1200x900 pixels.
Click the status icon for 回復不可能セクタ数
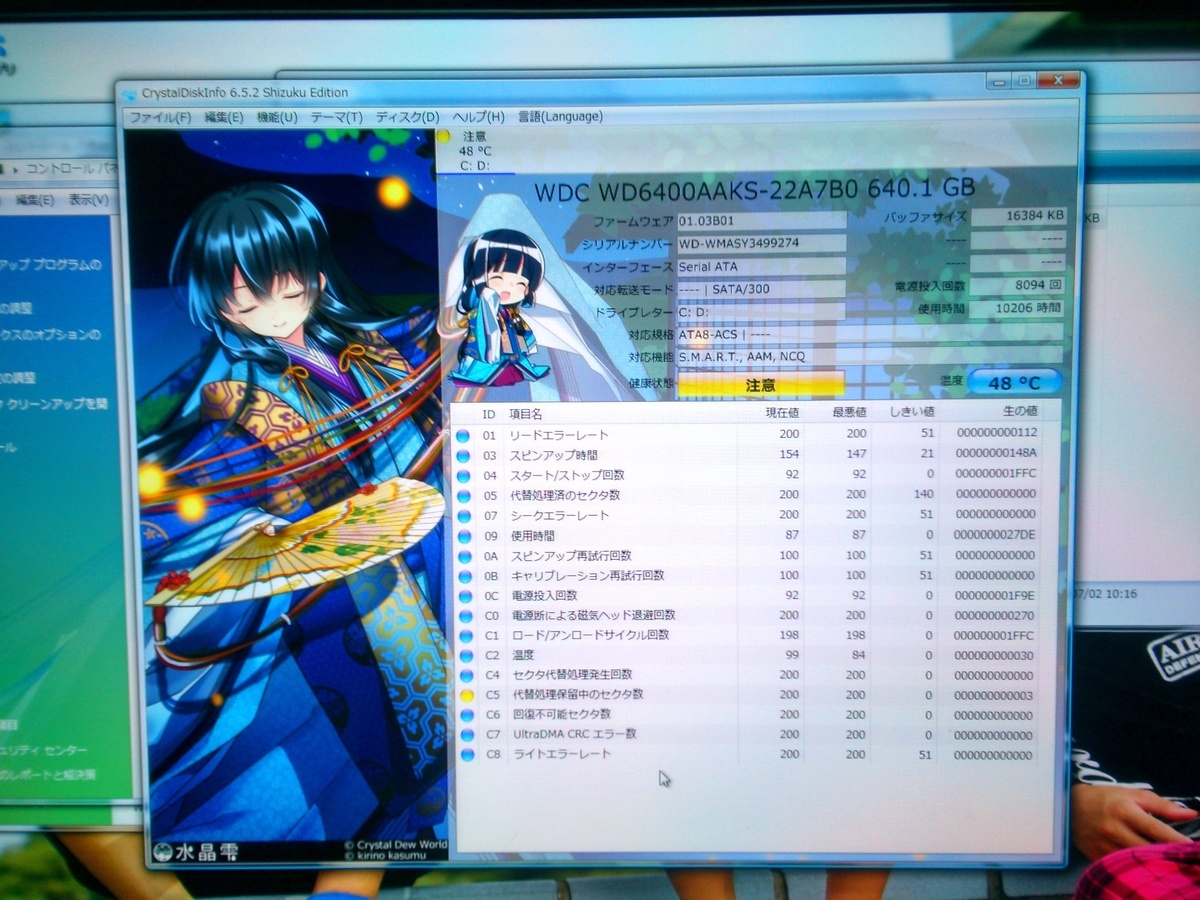[x=465, y=714]
